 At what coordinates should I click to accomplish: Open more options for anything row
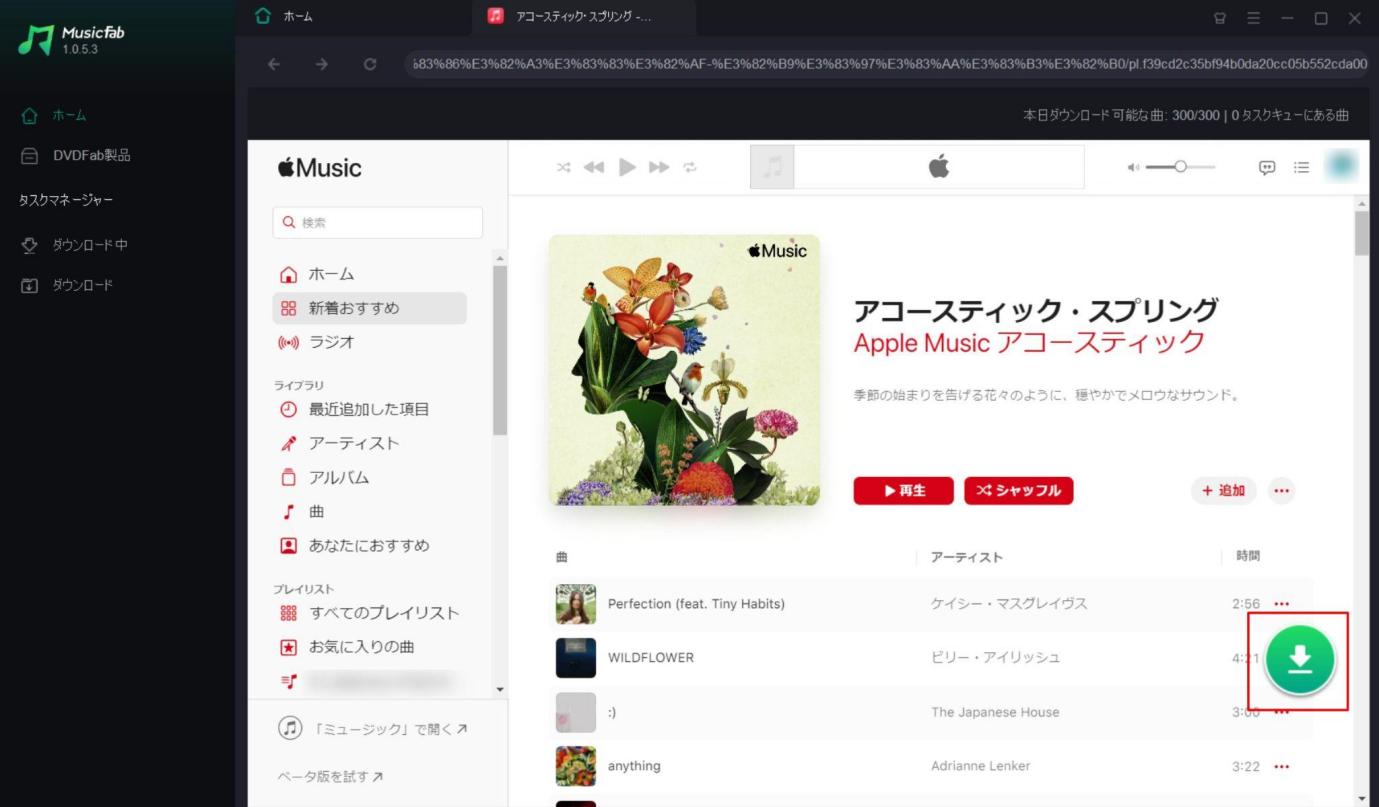1282,767
